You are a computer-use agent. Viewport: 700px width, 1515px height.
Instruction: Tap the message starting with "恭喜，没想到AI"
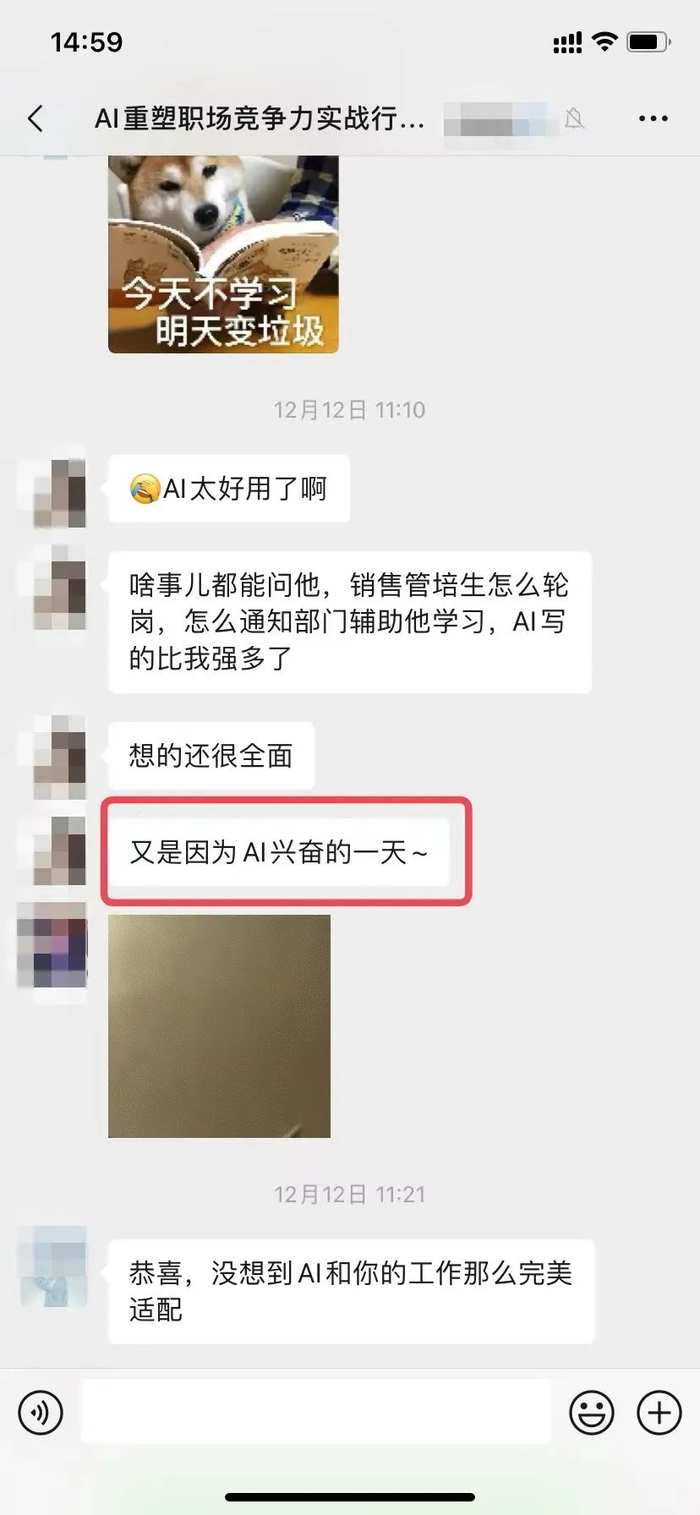pos(351,1291)
